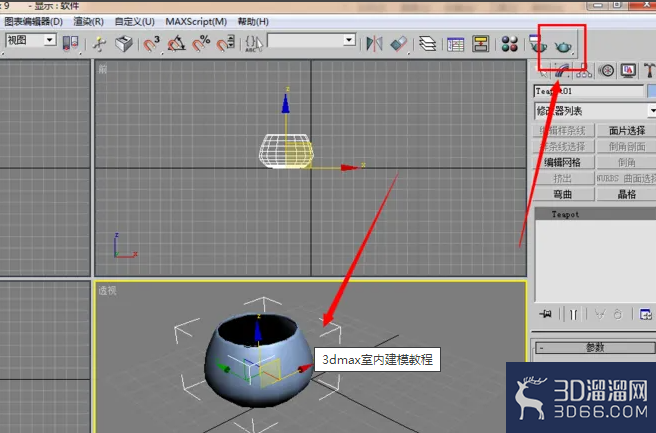Click the 倒角剖面 modifier button
The image size is (656, 433).
tap(626, 146)
